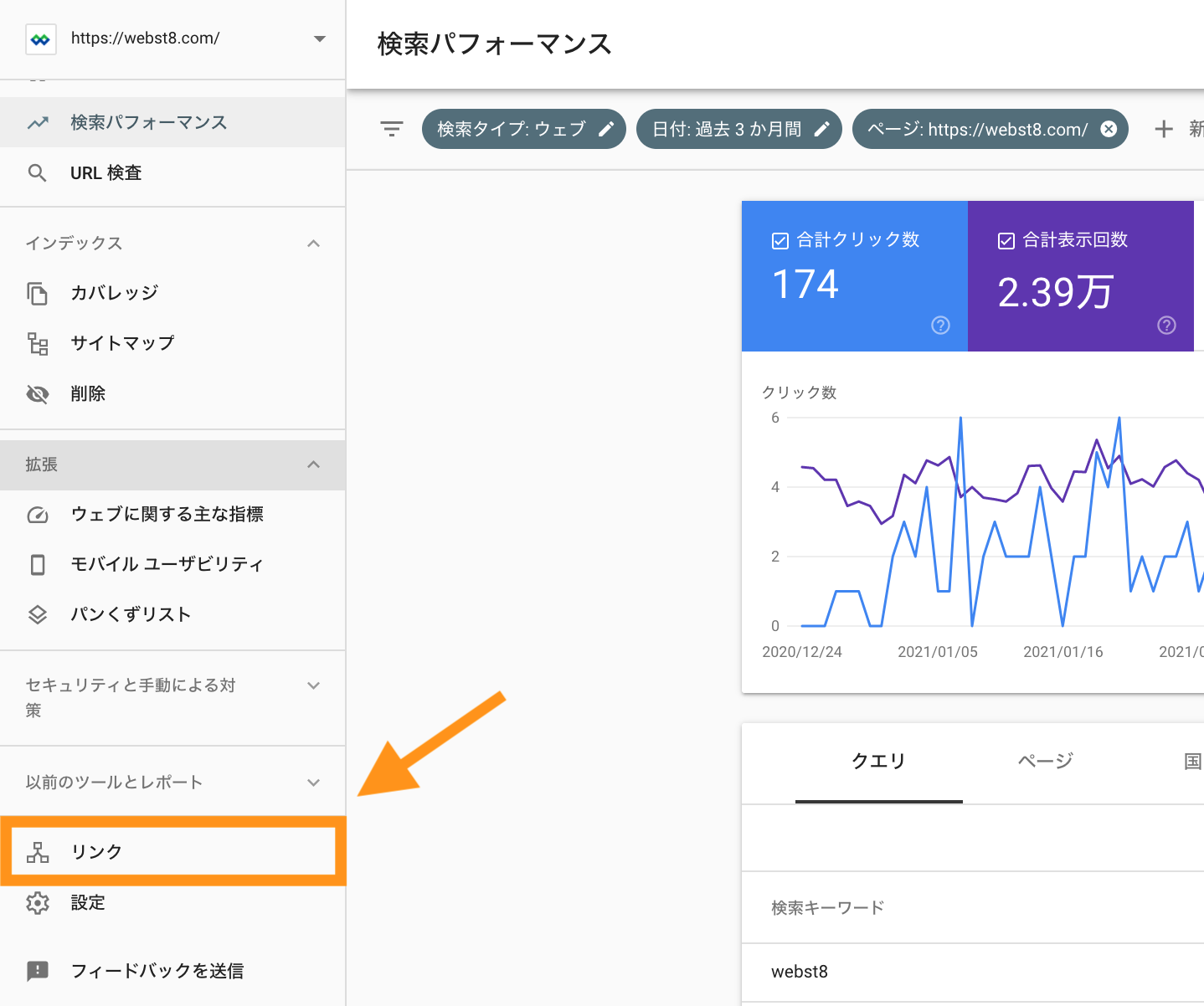This screenshot has width=1204, height=1006.
Task: Select the クエリ tab
Action: [877, 762]
